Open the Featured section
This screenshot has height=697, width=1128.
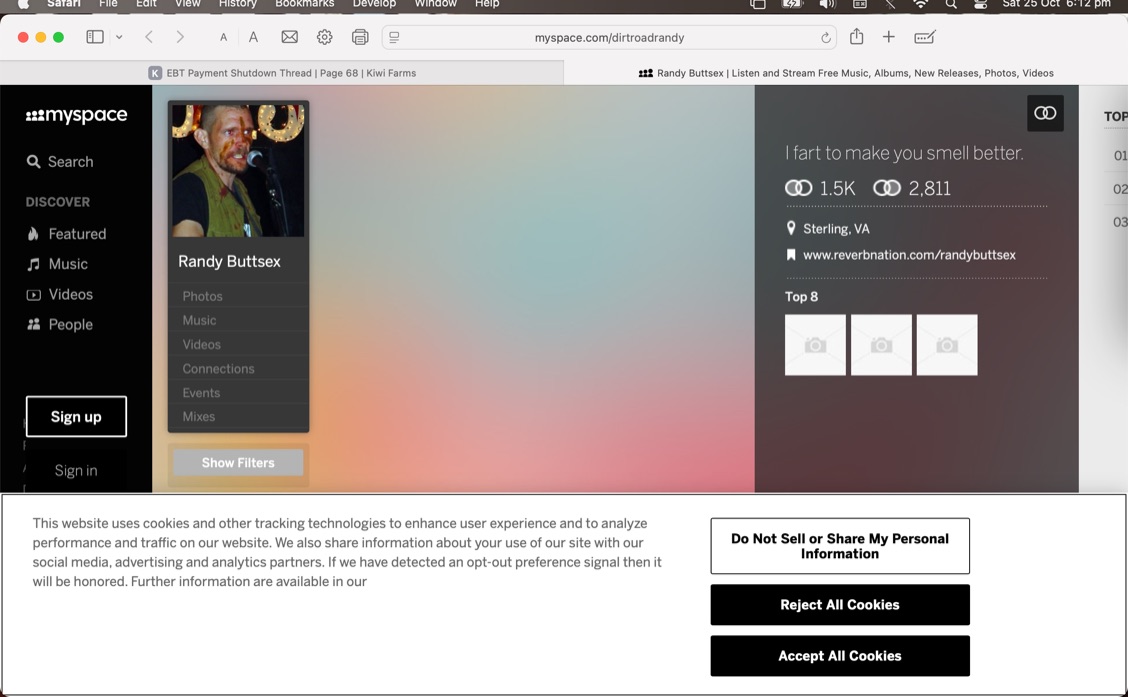pyautogui.click(x=66, y=234)
